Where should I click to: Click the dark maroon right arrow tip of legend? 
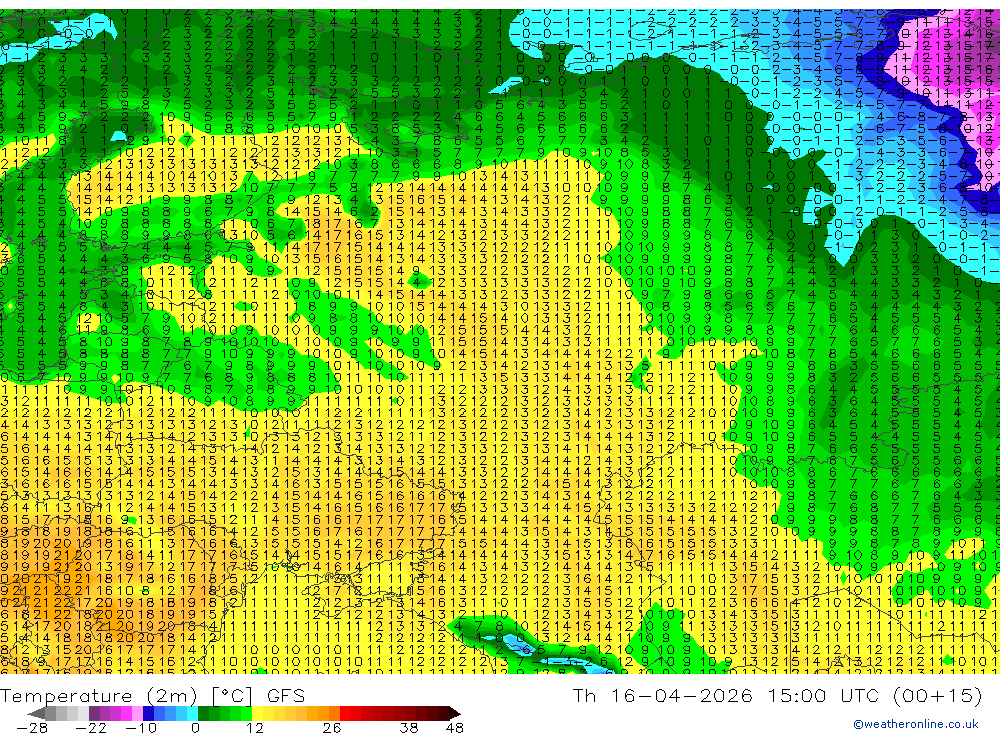pyautogui.click(x=455, y=713)
